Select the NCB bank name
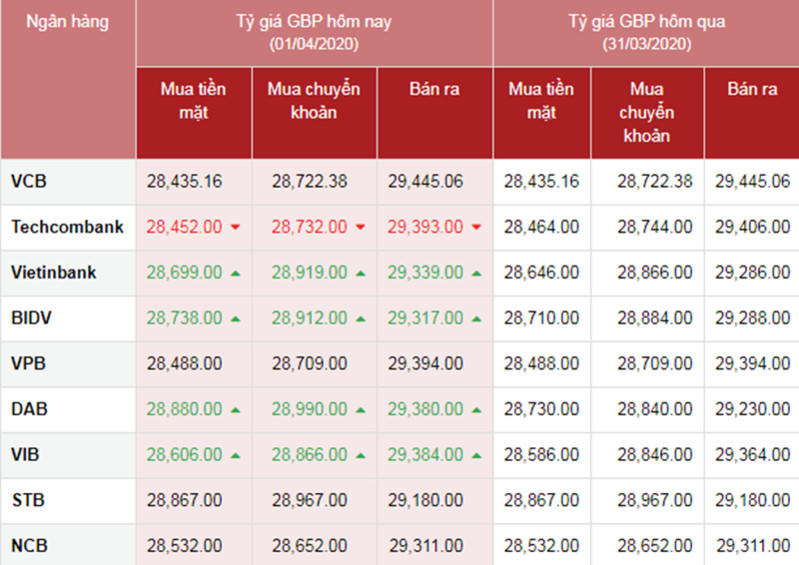 click(x=29, y=546)
